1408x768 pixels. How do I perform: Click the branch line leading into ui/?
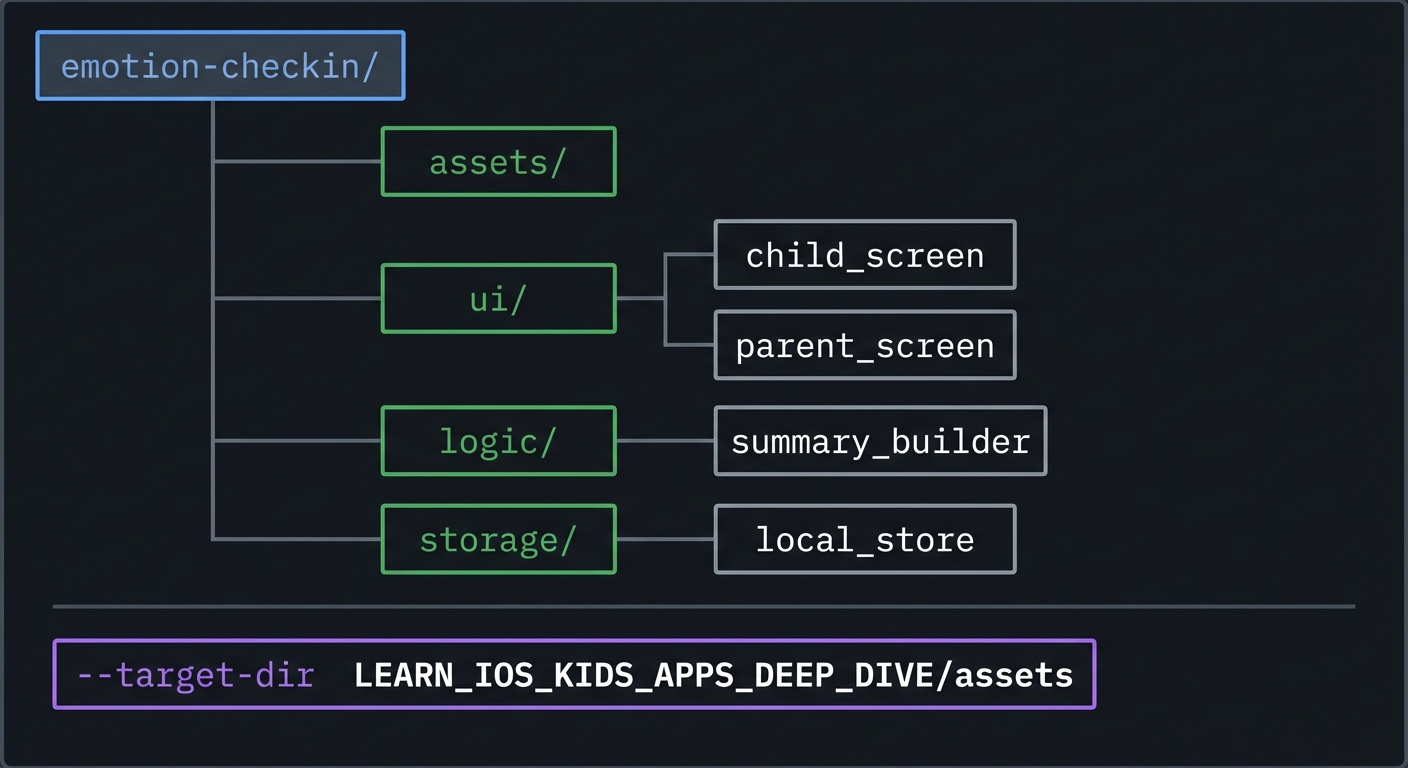click(297, 298)
